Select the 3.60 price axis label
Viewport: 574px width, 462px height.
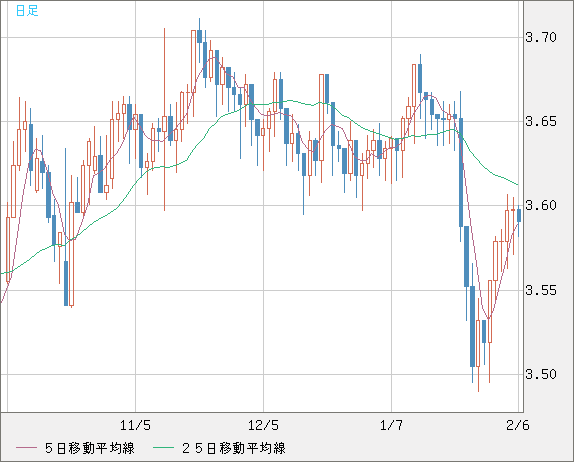click(x=541, y=206)
